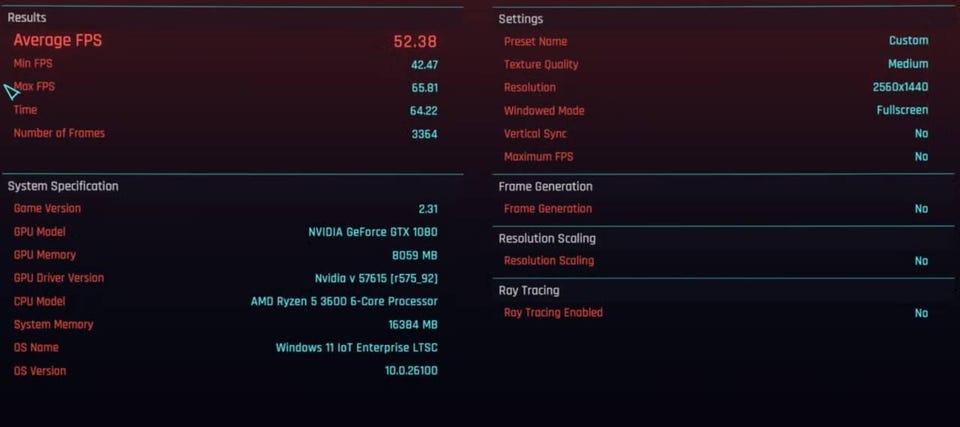This screenshot has width=960, height=427.
Task: Click the Resolution Scaling red row label
Action: pos(549,261)
